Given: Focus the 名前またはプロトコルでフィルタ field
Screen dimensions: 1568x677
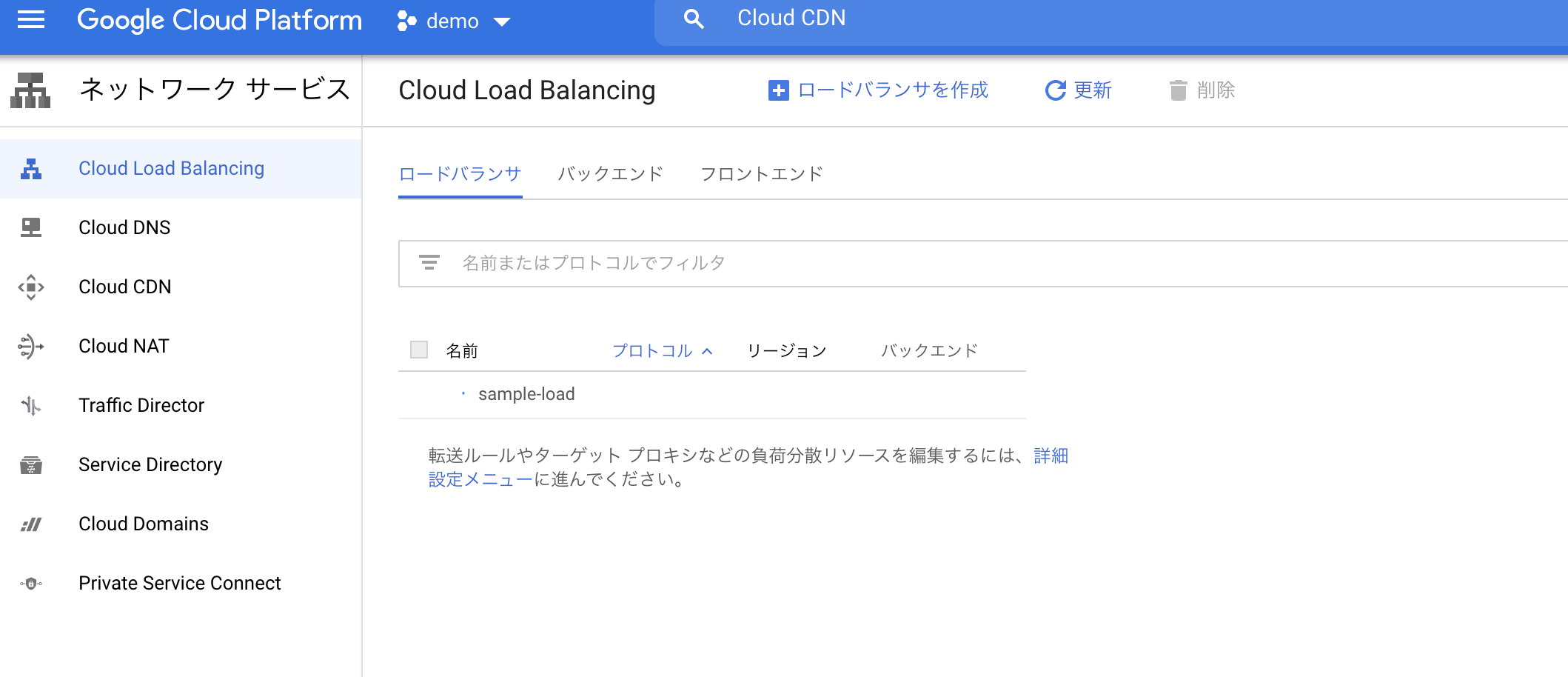Looking at the screenshot, I should (983, 264).
